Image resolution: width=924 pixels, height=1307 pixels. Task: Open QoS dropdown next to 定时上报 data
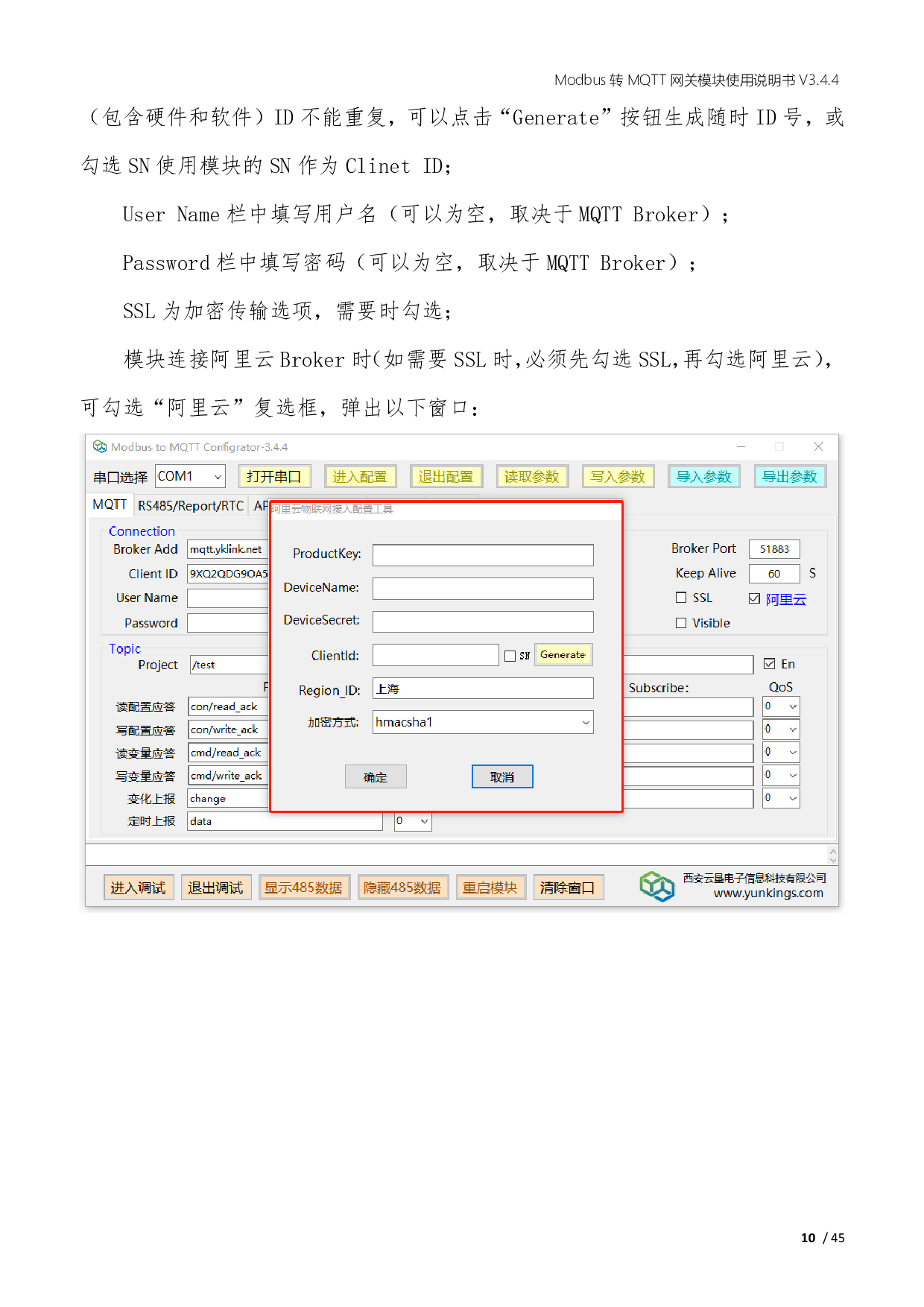413,821
